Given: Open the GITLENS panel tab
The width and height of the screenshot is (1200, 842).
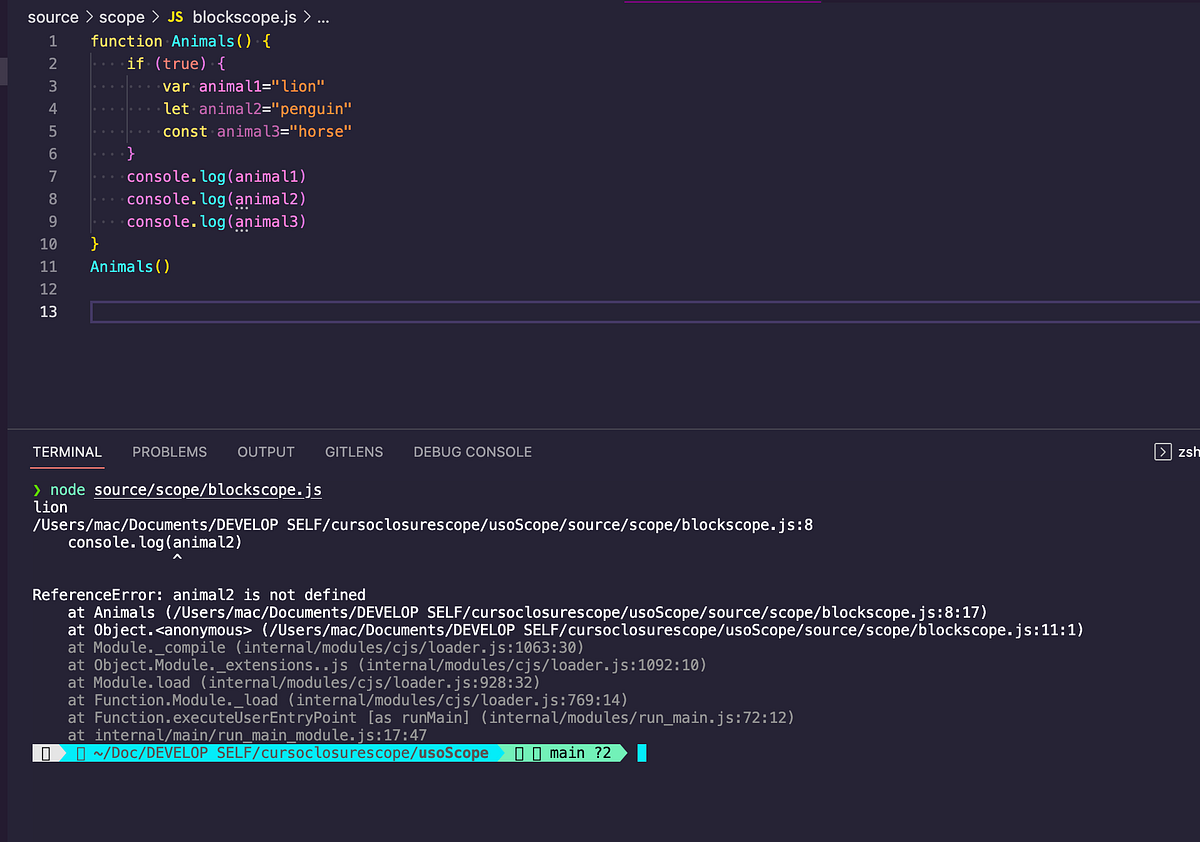Looking at the screenshot, I should click(354, 452).
